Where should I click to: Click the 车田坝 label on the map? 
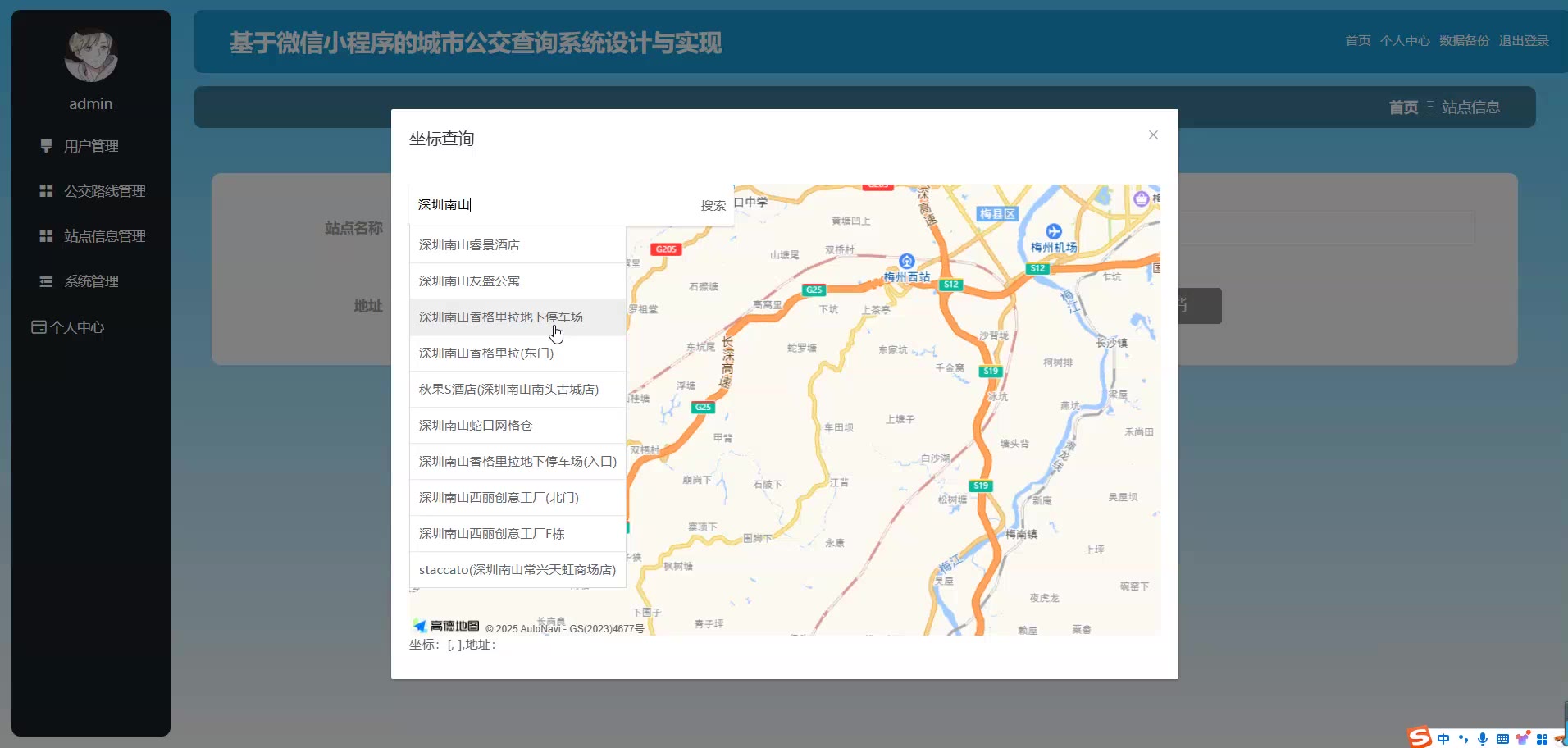click(838, 427)
